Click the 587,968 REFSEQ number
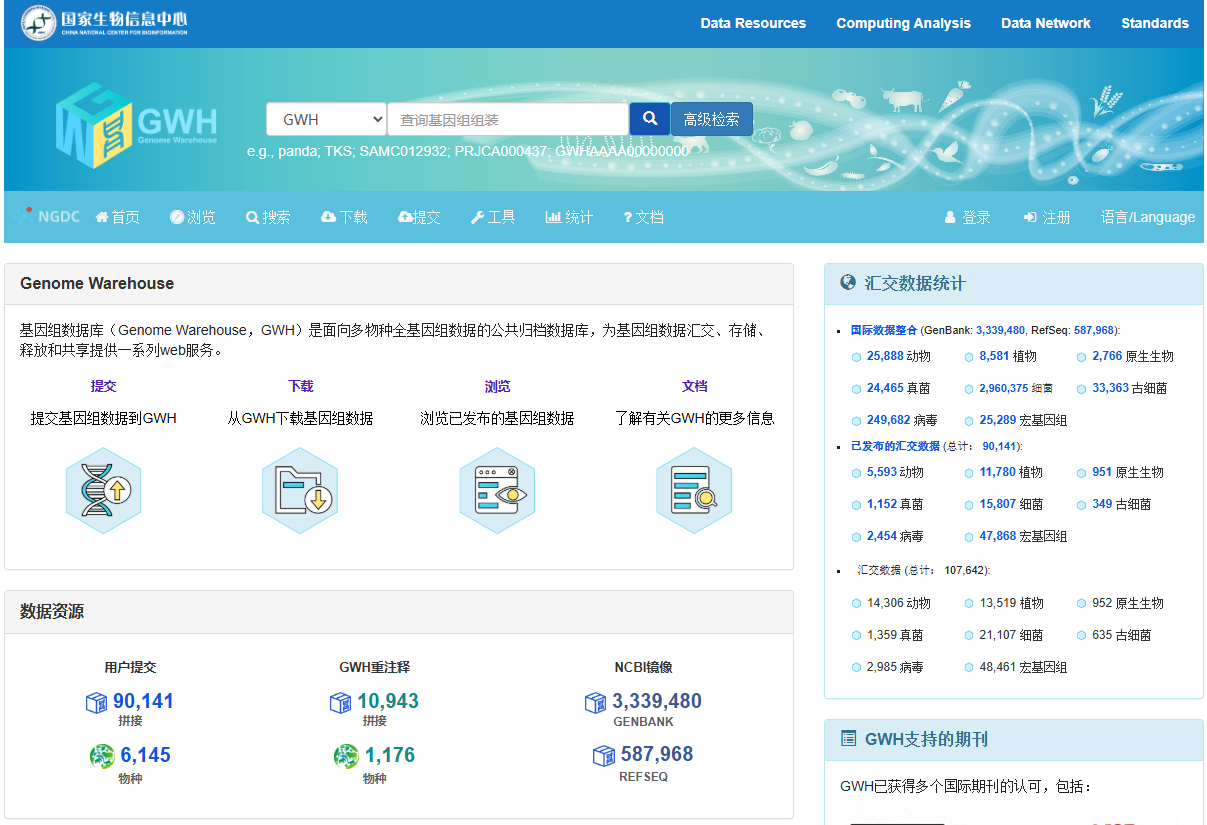The image size is (1207, 825). click(657, 754)
